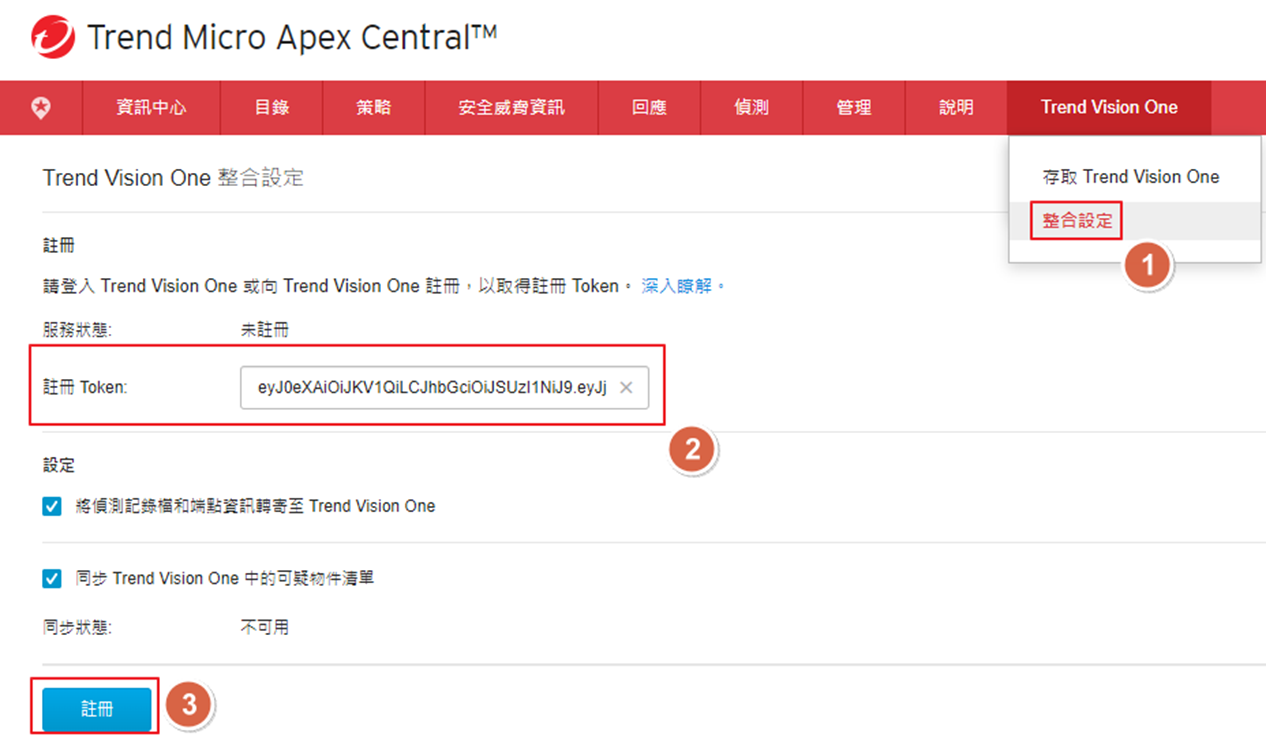Expand the Trend Vision One menu
1266x737 pixels.
coord(1108,108)
